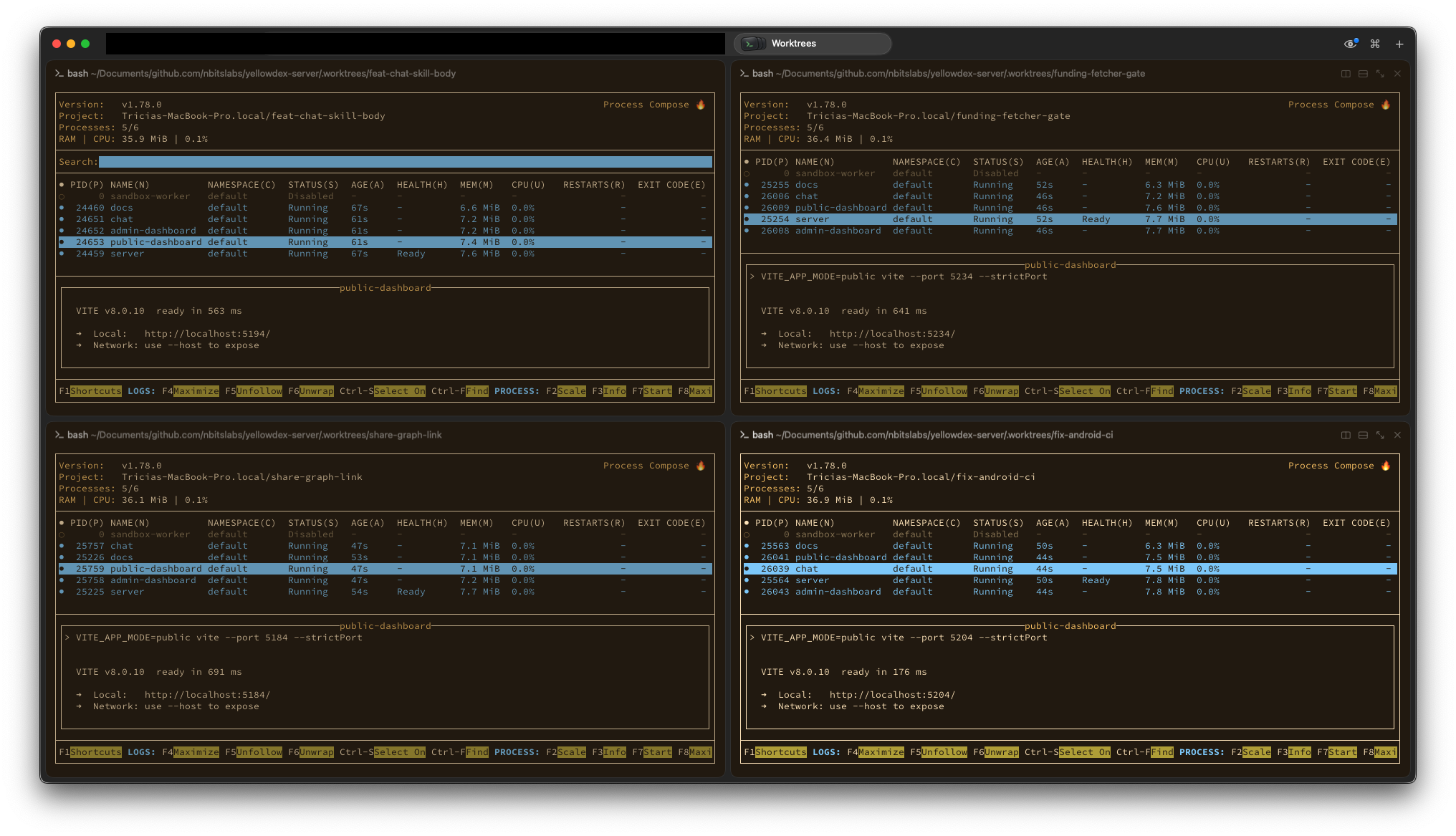This screenshot has width=1456, height=836.
Task: Select admin-dashboard row in fix-android-ci pane
Action: pyautogui.click(x=1071, y=592)
